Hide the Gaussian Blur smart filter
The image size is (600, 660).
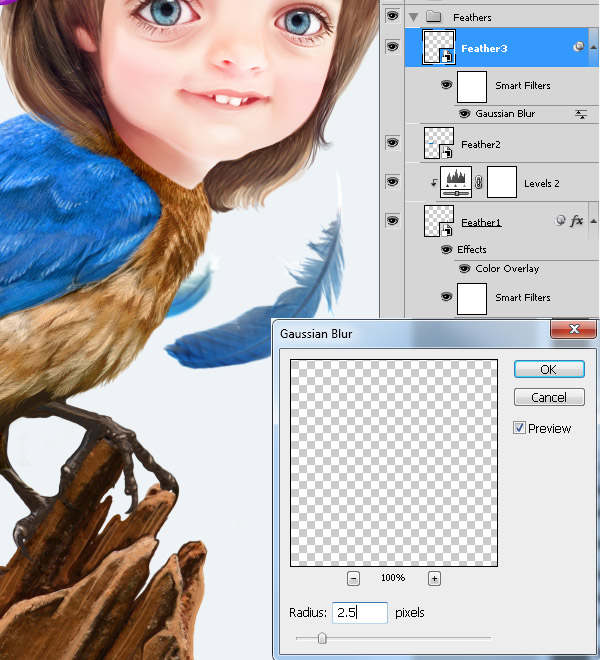click(x=464, y=114)
